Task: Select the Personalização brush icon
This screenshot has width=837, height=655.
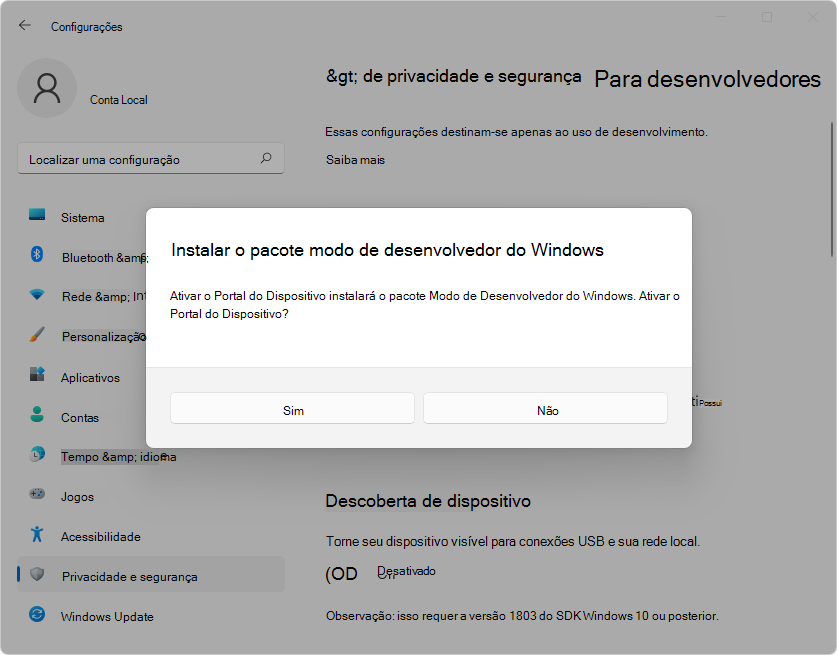Action: (x=37, y=335)
